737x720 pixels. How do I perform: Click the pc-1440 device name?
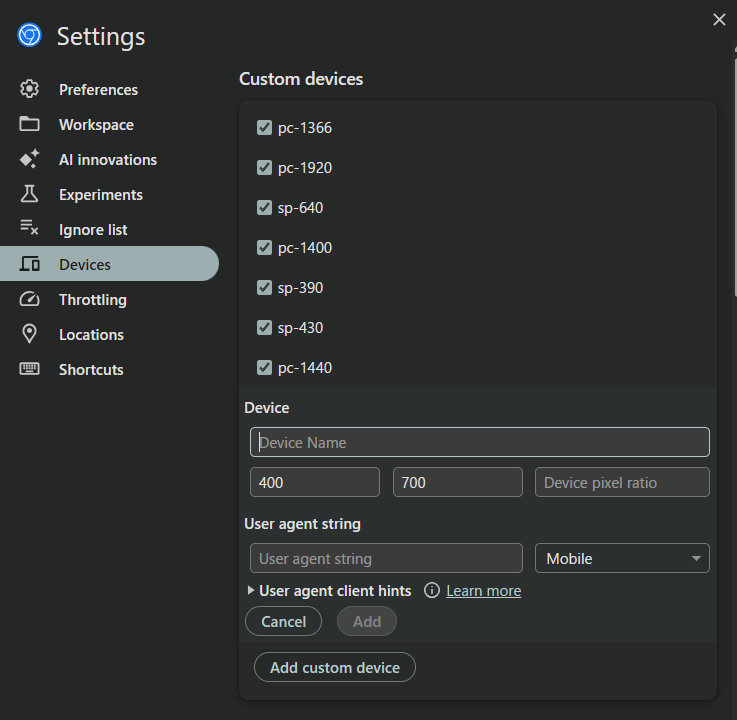click(x=305, y=368)
